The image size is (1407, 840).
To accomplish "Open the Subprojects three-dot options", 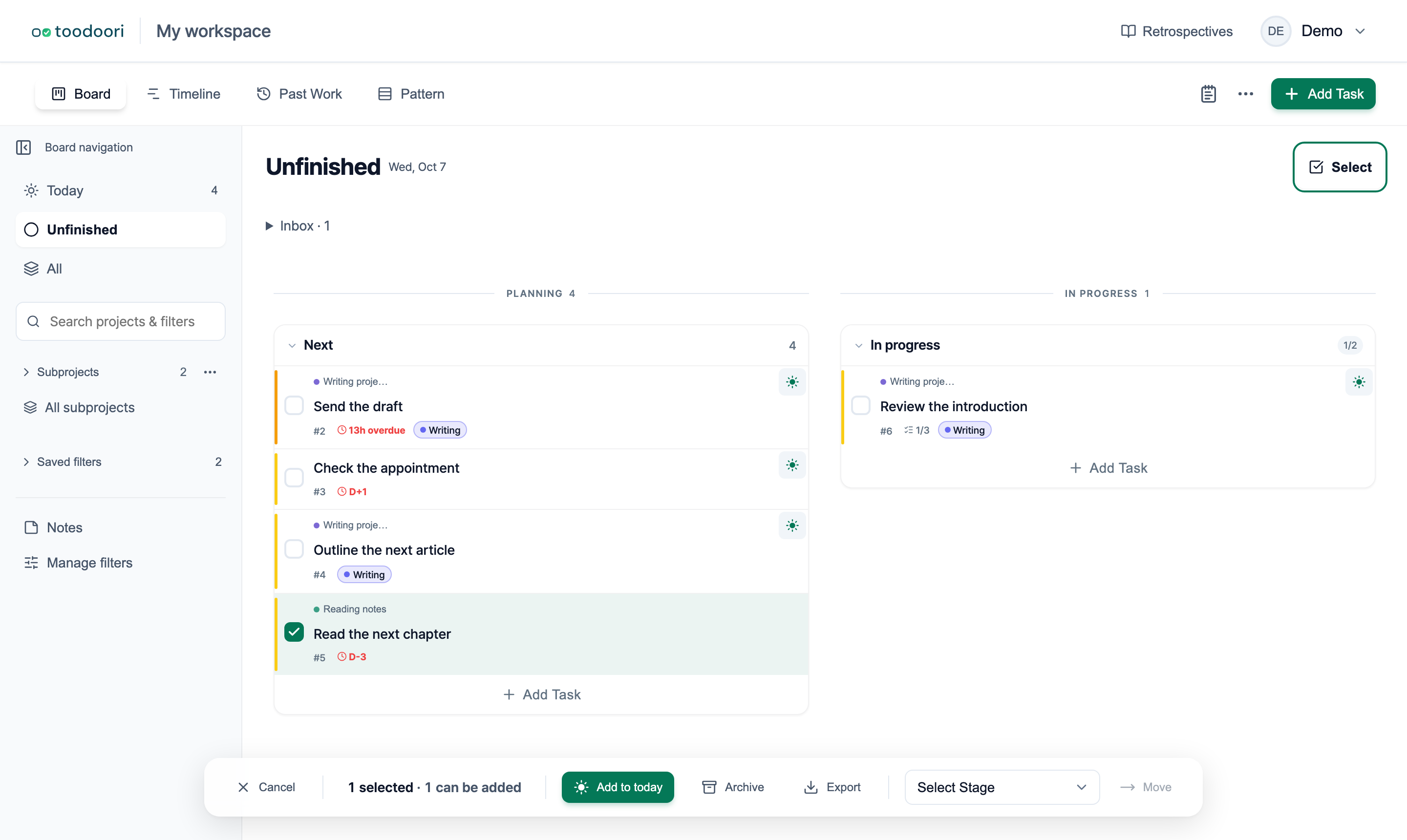I will 210,372.
